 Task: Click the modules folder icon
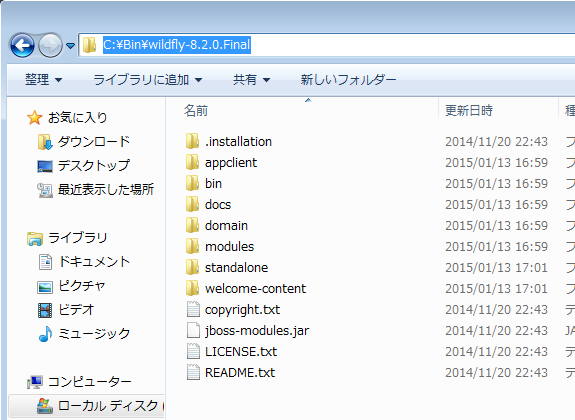point(193,246)
